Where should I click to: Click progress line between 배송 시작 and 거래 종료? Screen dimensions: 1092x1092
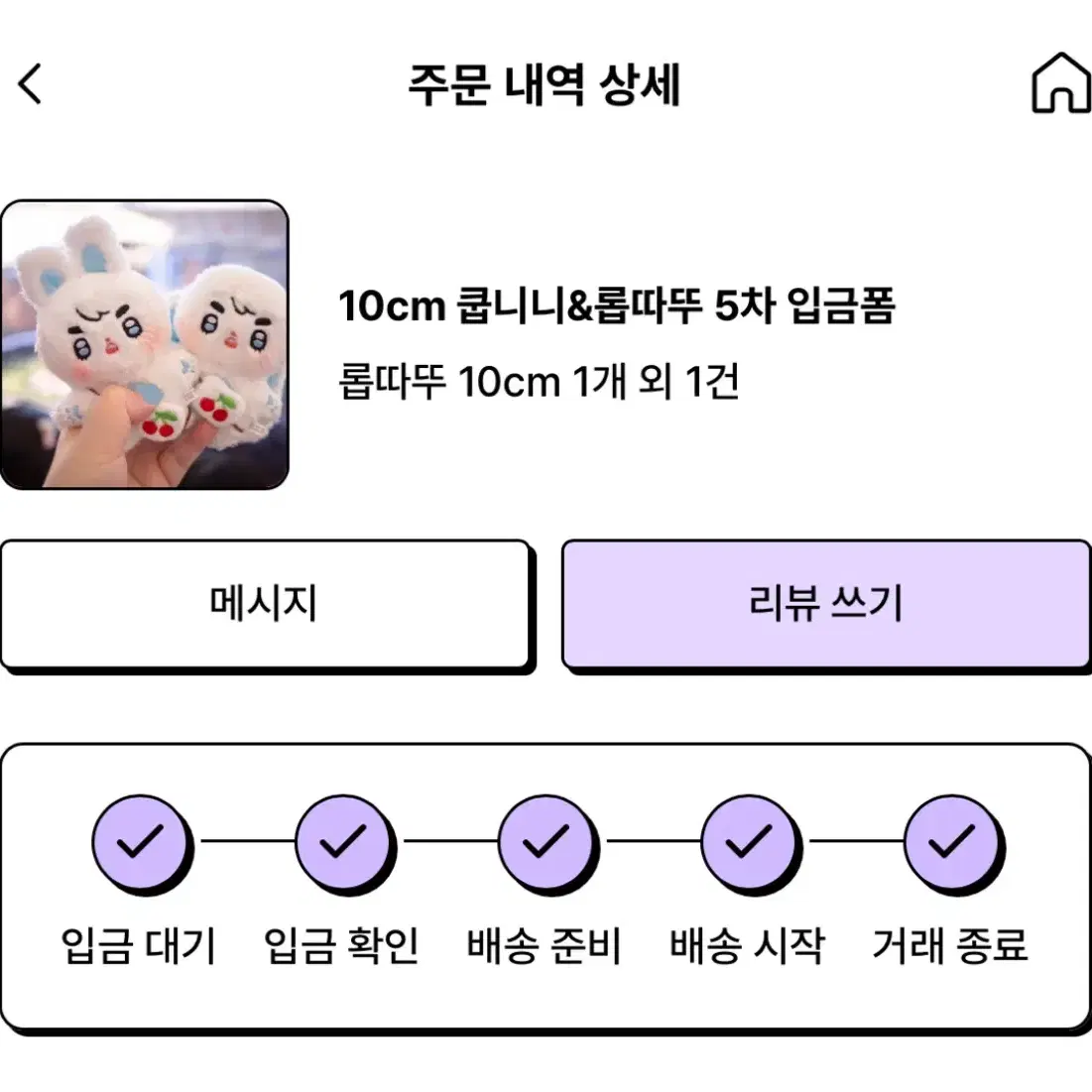pos(856,841)
